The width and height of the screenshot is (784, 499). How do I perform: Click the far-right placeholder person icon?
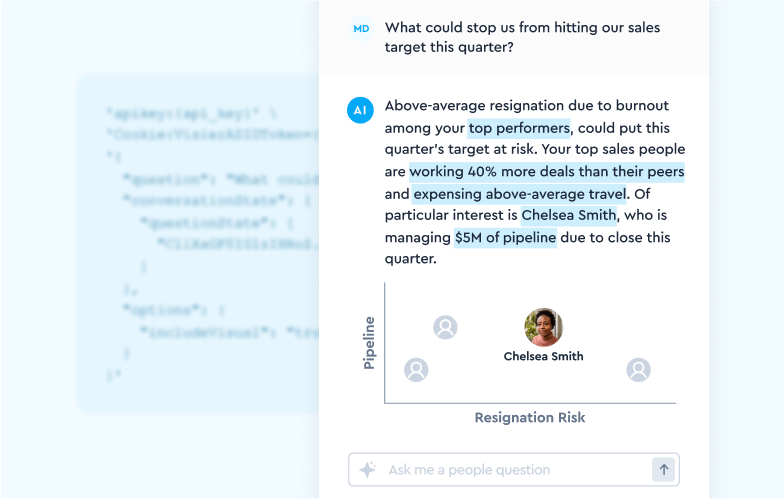tap(638, 370)
